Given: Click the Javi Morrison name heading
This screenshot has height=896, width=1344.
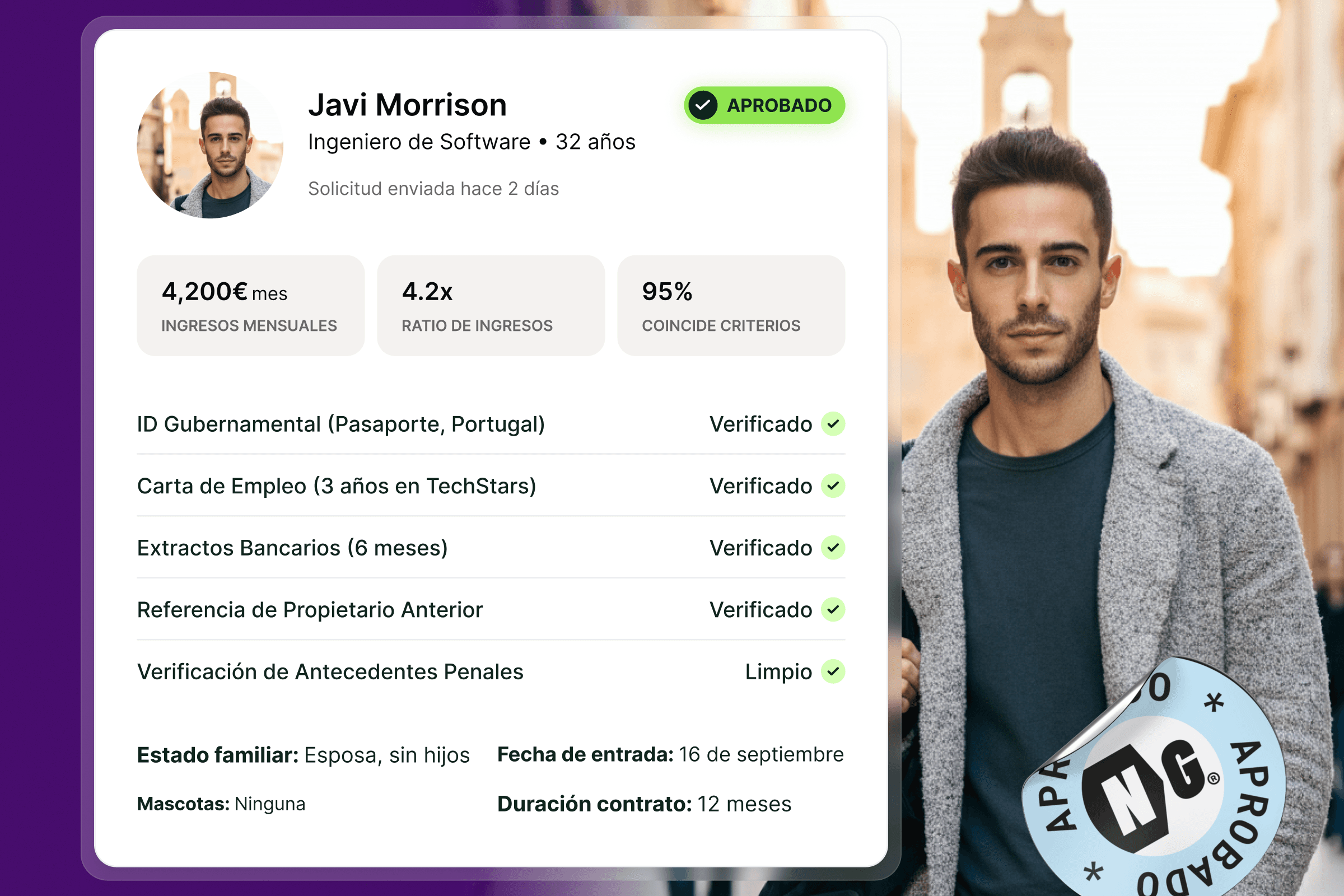Looking at the screenshot, I should click(408, 105).
